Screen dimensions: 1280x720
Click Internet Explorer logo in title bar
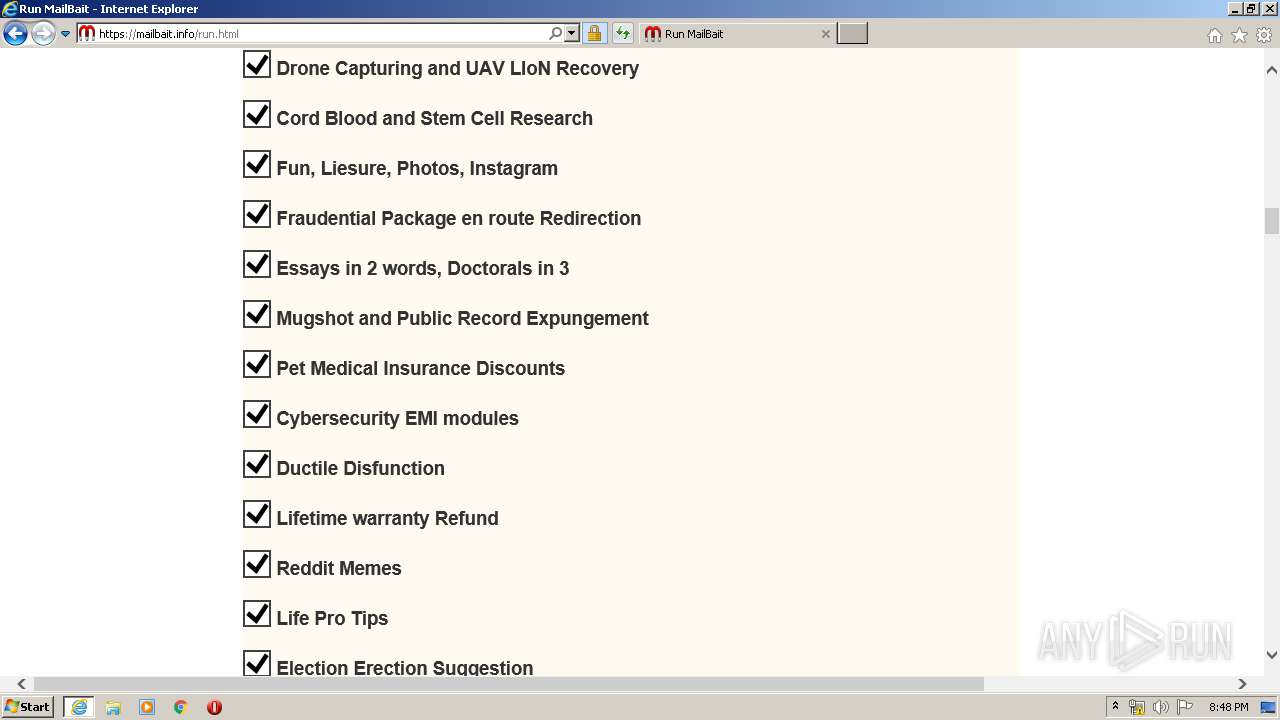click(x=10, y=9)
